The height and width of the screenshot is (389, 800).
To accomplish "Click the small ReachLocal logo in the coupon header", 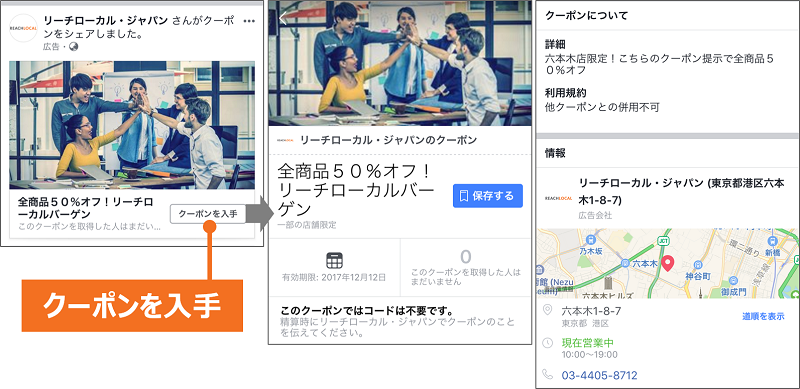I will pyautogui.click(x=285, y=140).
